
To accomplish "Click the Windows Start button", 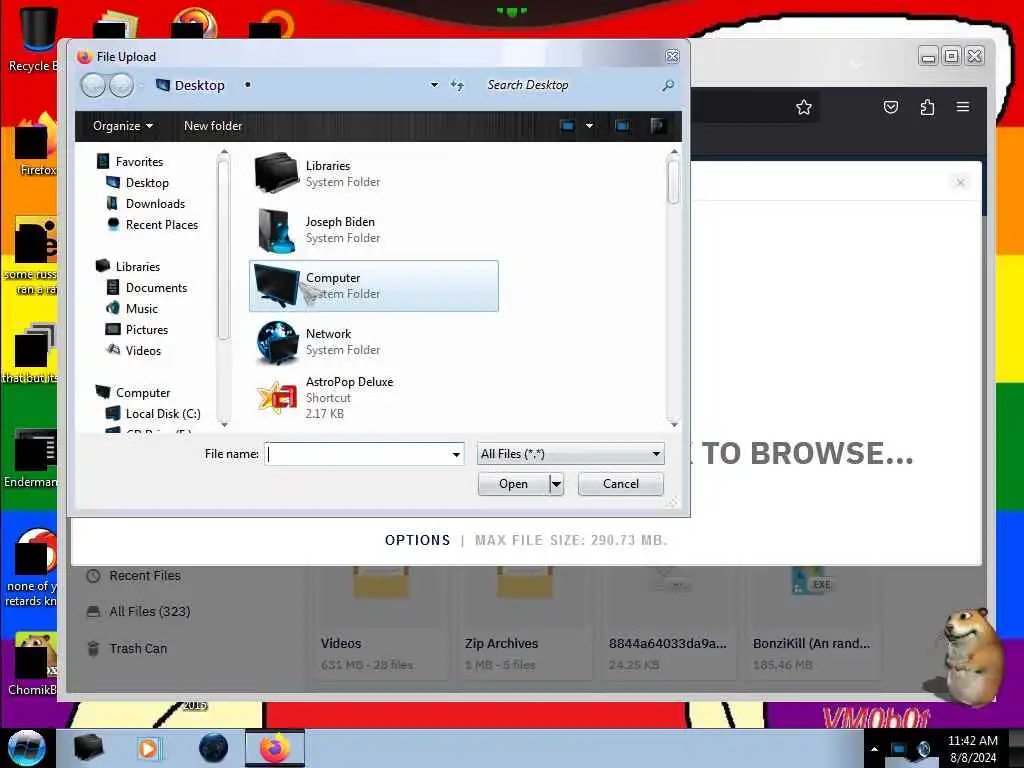I will click(26, 748).
